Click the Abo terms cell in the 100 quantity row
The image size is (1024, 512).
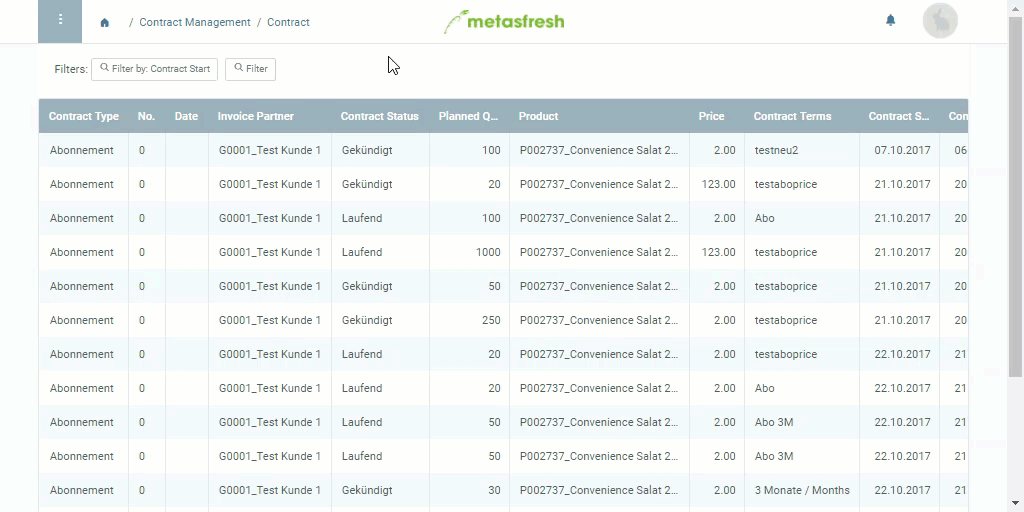pyautogui.click(x=802, y=218)
